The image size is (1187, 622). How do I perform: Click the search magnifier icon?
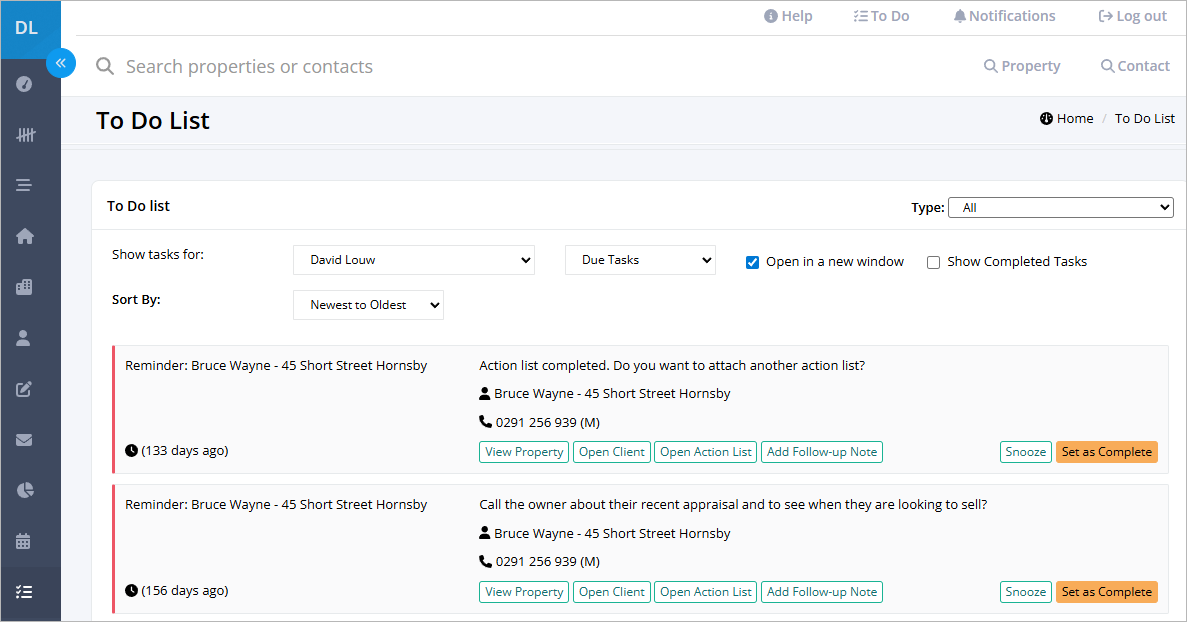[104, 67]
